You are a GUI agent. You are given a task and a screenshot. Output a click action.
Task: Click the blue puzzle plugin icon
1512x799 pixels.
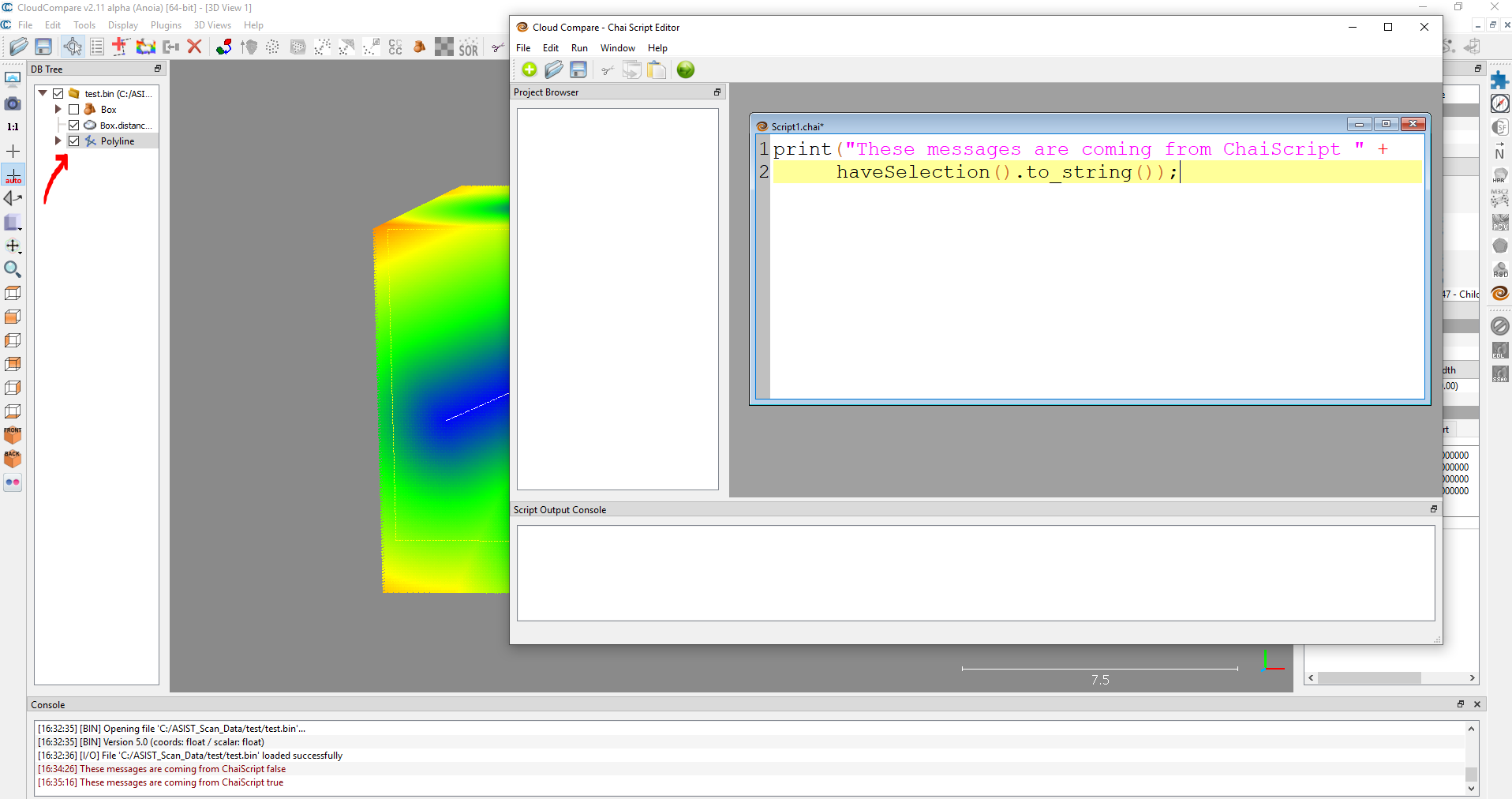pyautogui.click(x=1500, y=80)
